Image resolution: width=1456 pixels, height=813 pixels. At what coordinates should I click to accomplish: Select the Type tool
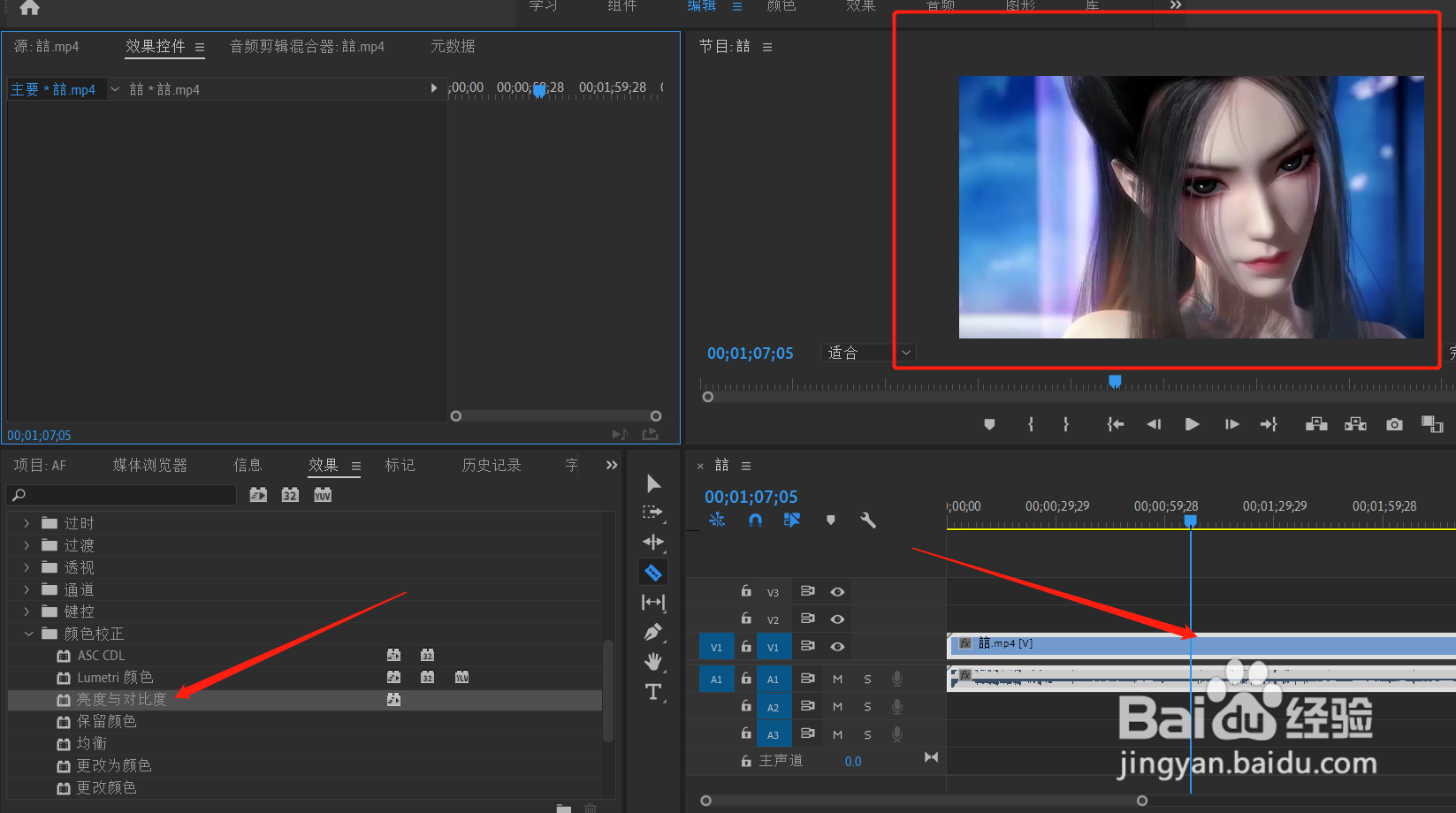[x=653, y=692]
